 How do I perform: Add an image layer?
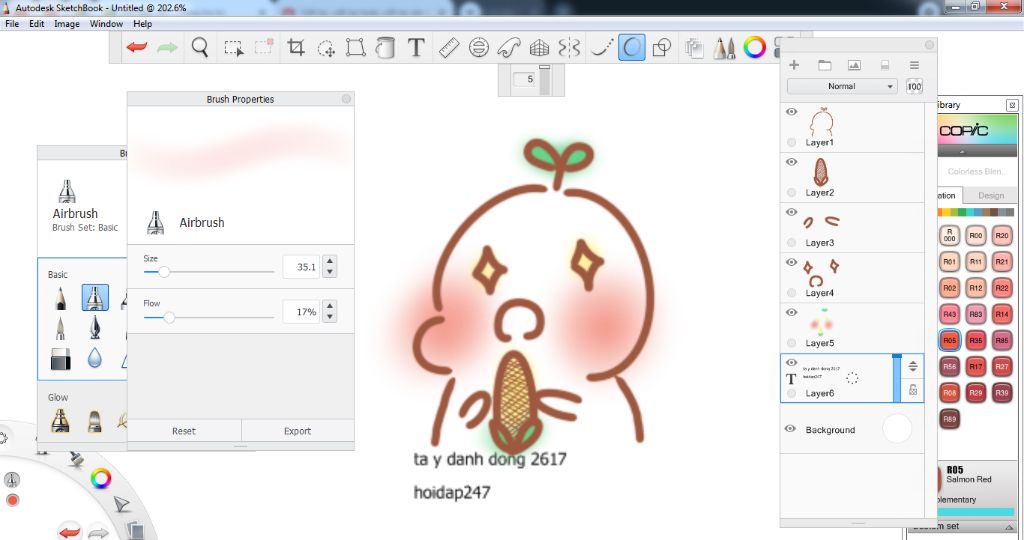point(854,65)
